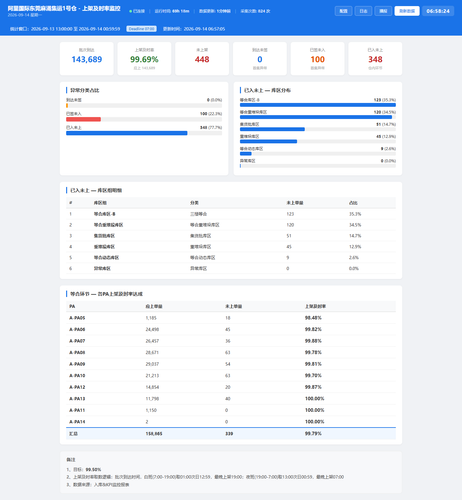Select the A-PA11 row label
The height and width of the screenshot is (500, 462).
[x=77, y=410]
